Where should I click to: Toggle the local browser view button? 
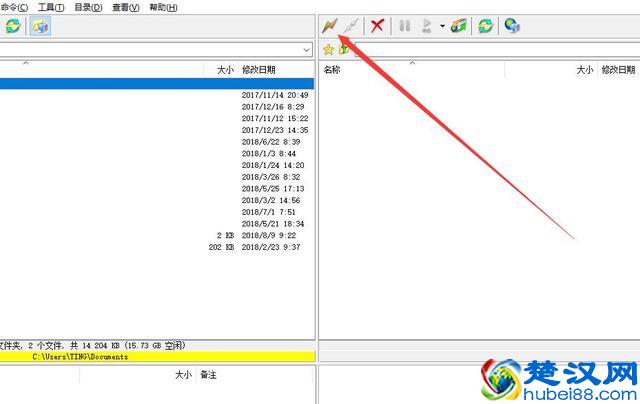click(41, 26)
